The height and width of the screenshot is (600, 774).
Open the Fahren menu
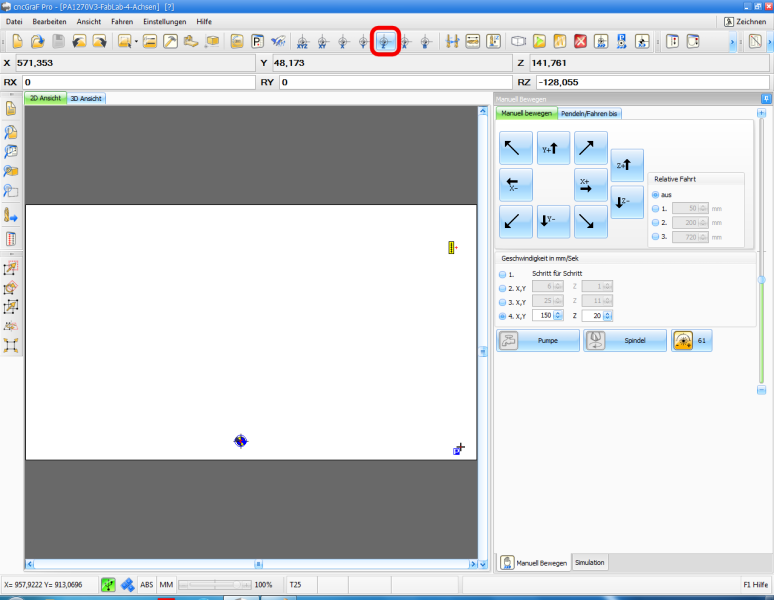click(122, 21)
